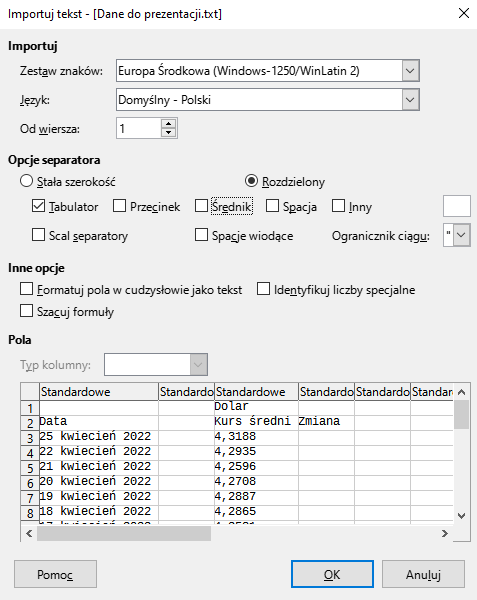Click the preview scroll down arrow
Viewport: 477px width, 600px height.
pyautogui.click(x=462, y=515)
